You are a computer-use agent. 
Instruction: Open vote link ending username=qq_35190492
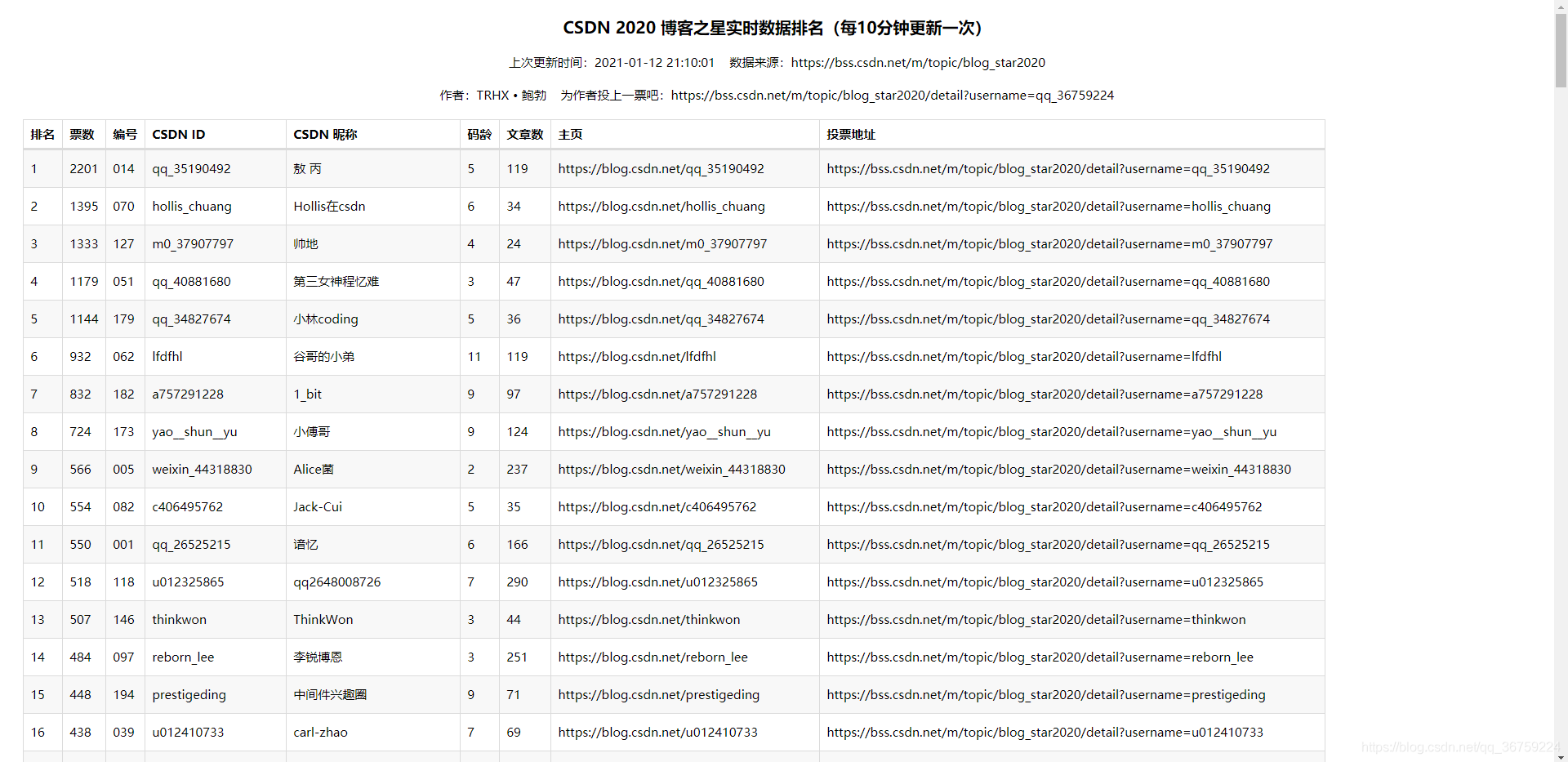1048,169
